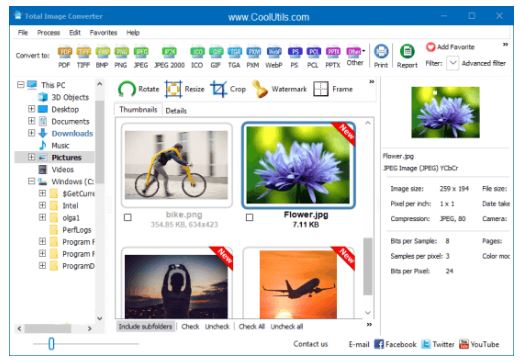Select the bike.png thumbnail
The width and height of the screenshot is (520, 361).
coord(176,165)
